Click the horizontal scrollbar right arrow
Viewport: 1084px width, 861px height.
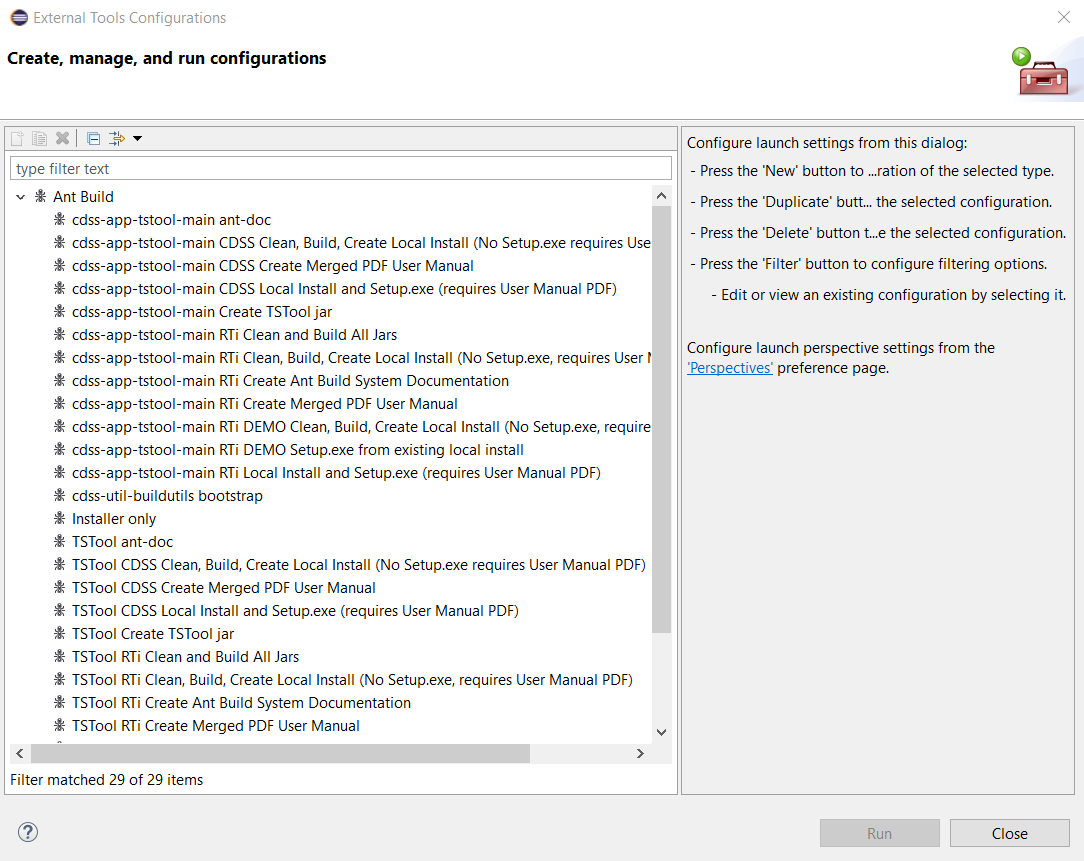[x=641, y=754]
